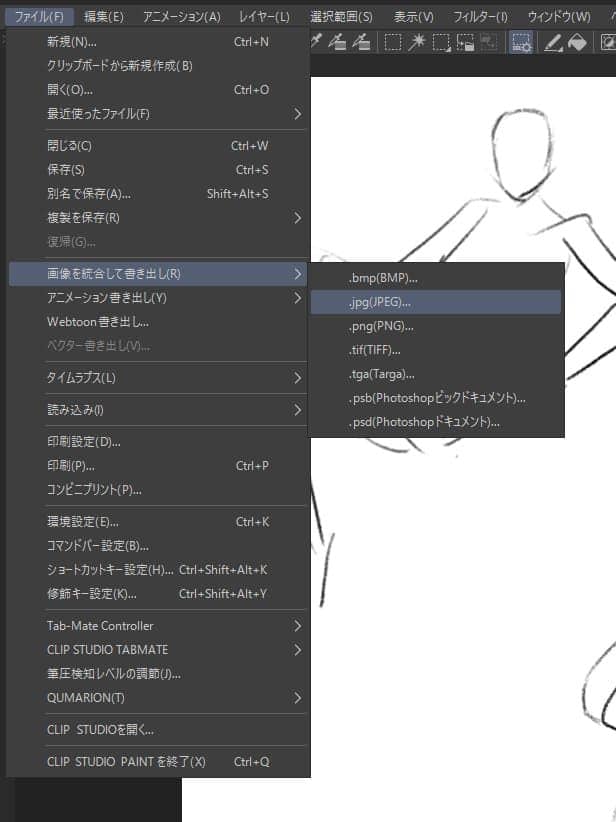
Task: Choose 開く(O)... menu entry
Action: (158, 90)
